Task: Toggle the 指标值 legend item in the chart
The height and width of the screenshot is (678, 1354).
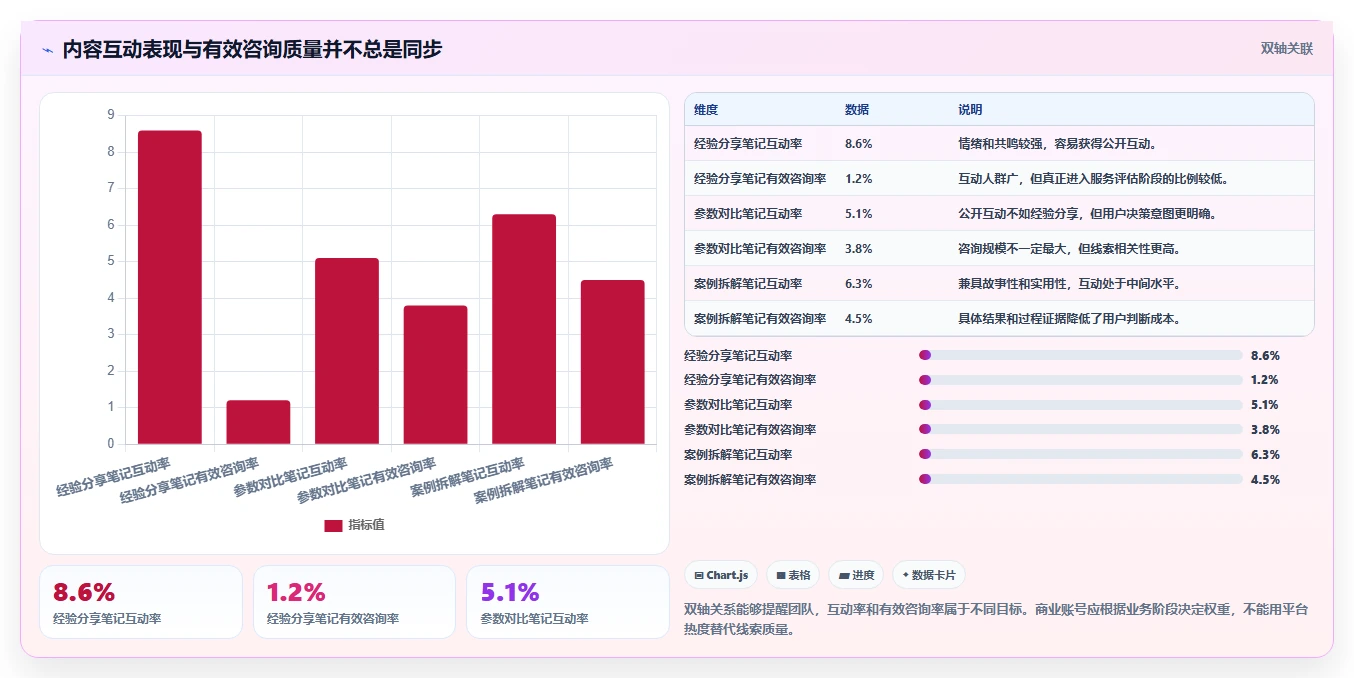Action: 354,525
